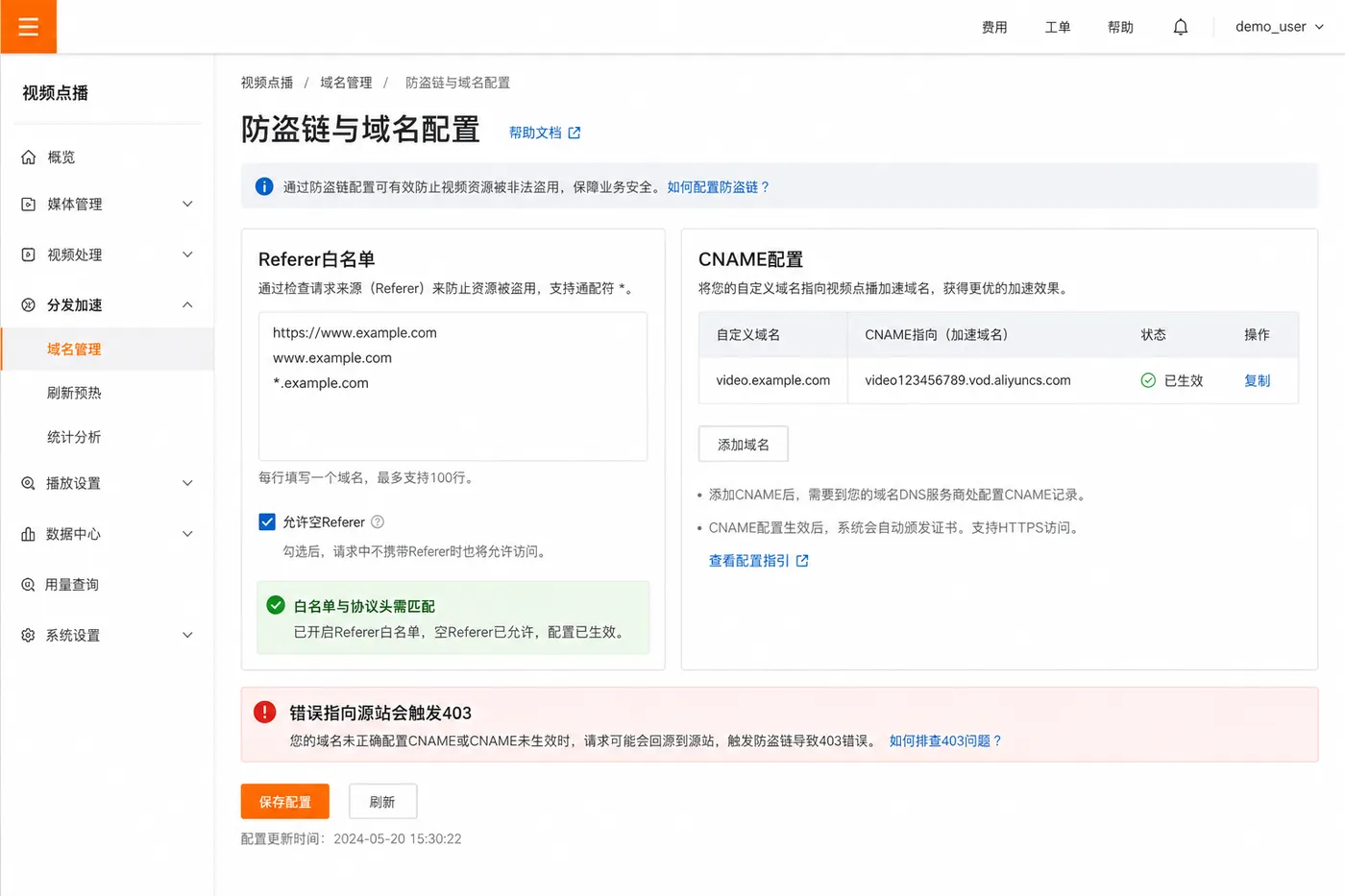1345x896 pixels.
Task: Click the 概览 home icon
Action: (29, 157)
